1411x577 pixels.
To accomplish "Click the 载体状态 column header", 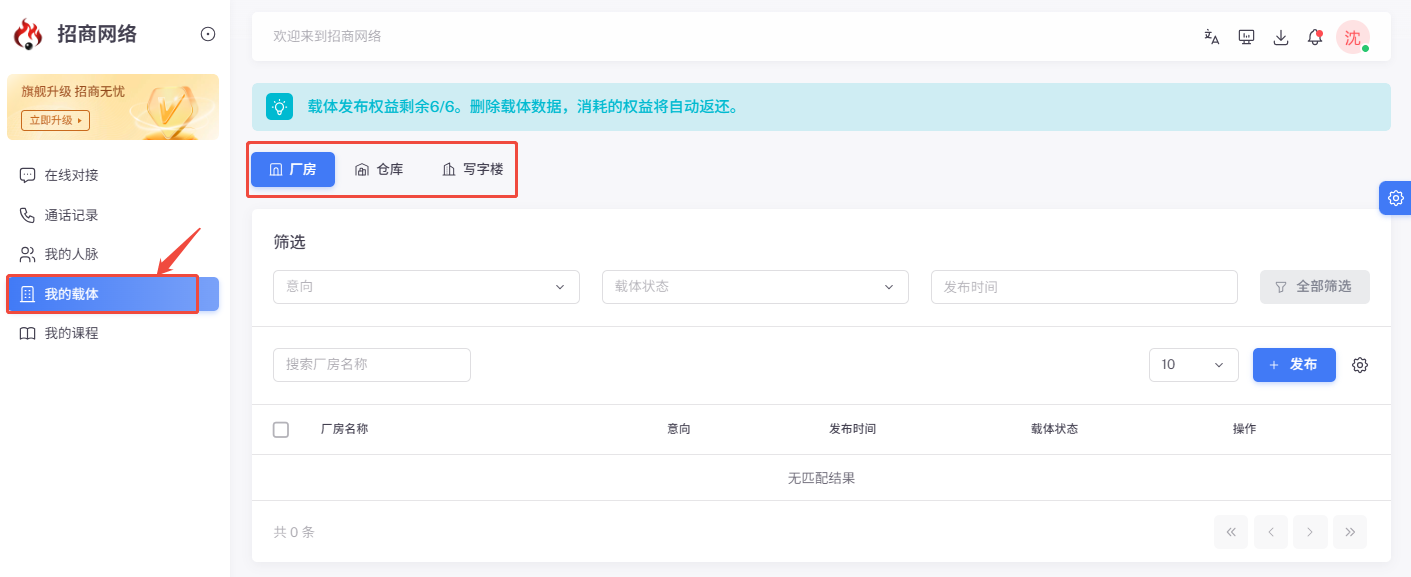I will tap(1054, 429).
